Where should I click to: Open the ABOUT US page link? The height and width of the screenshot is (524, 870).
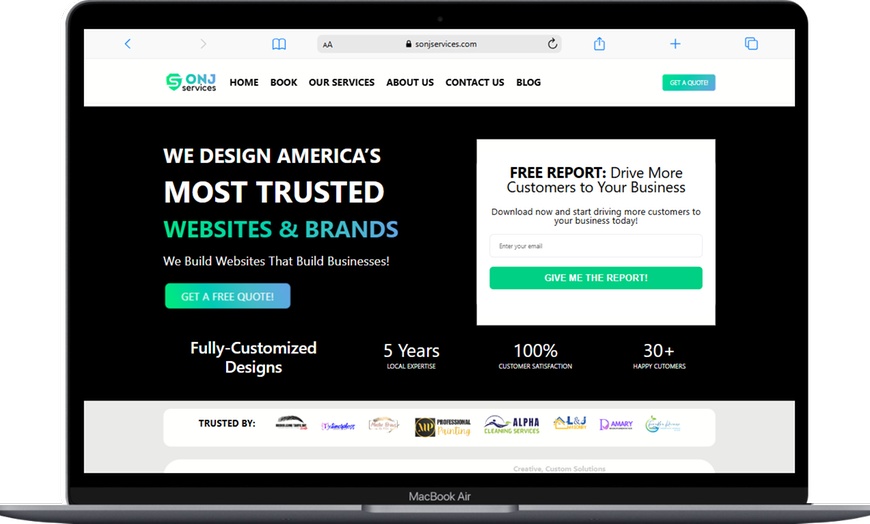coord(410,82)
